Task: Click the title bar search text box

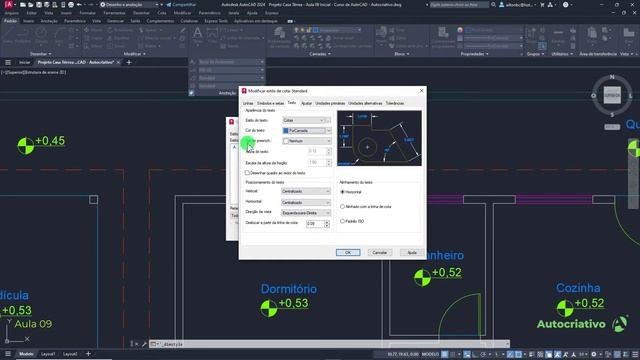Action: 459,4
